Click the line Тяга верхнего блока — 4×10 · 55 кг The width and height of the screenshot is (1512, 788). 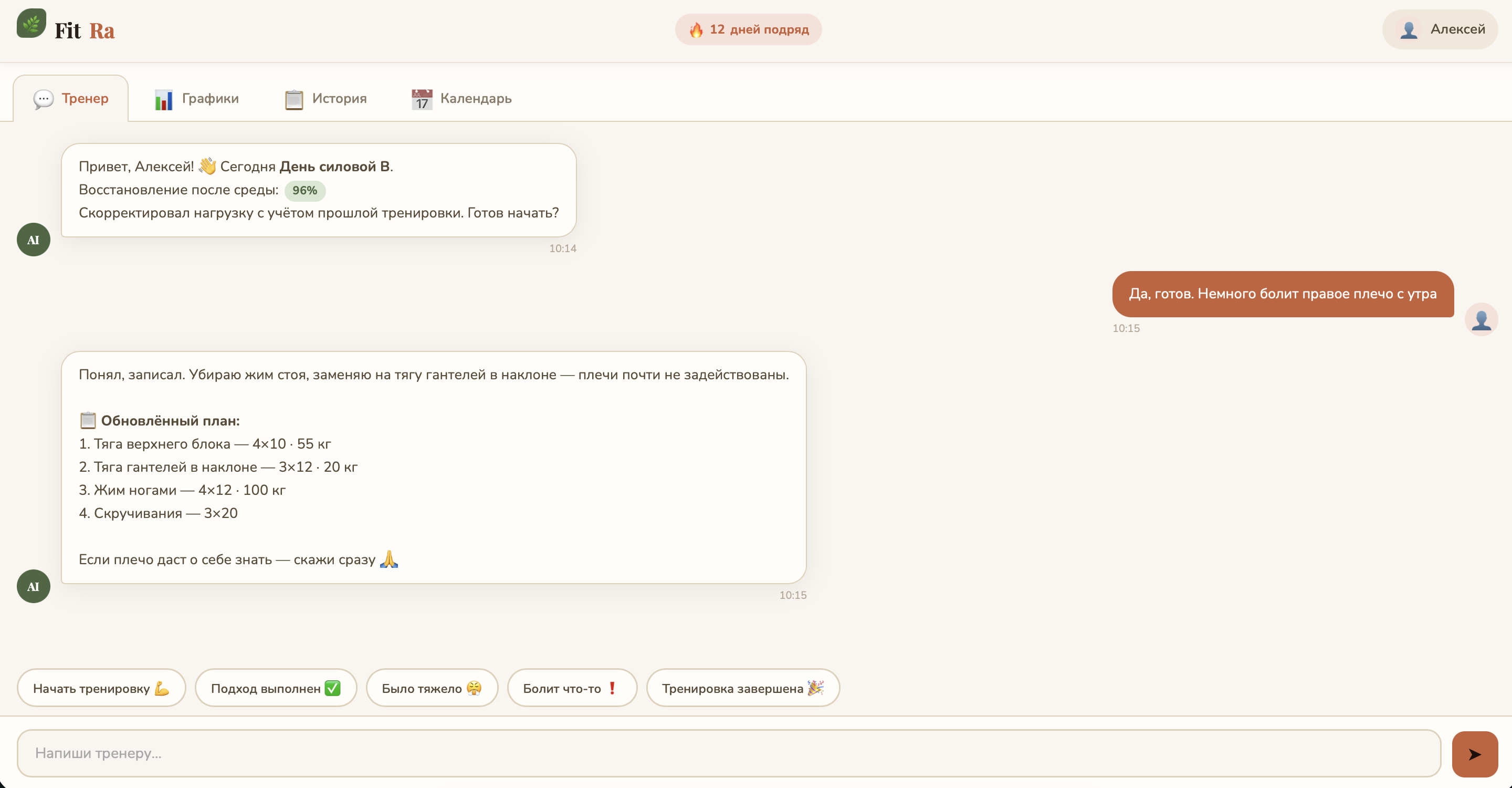(x=205, y=444)
